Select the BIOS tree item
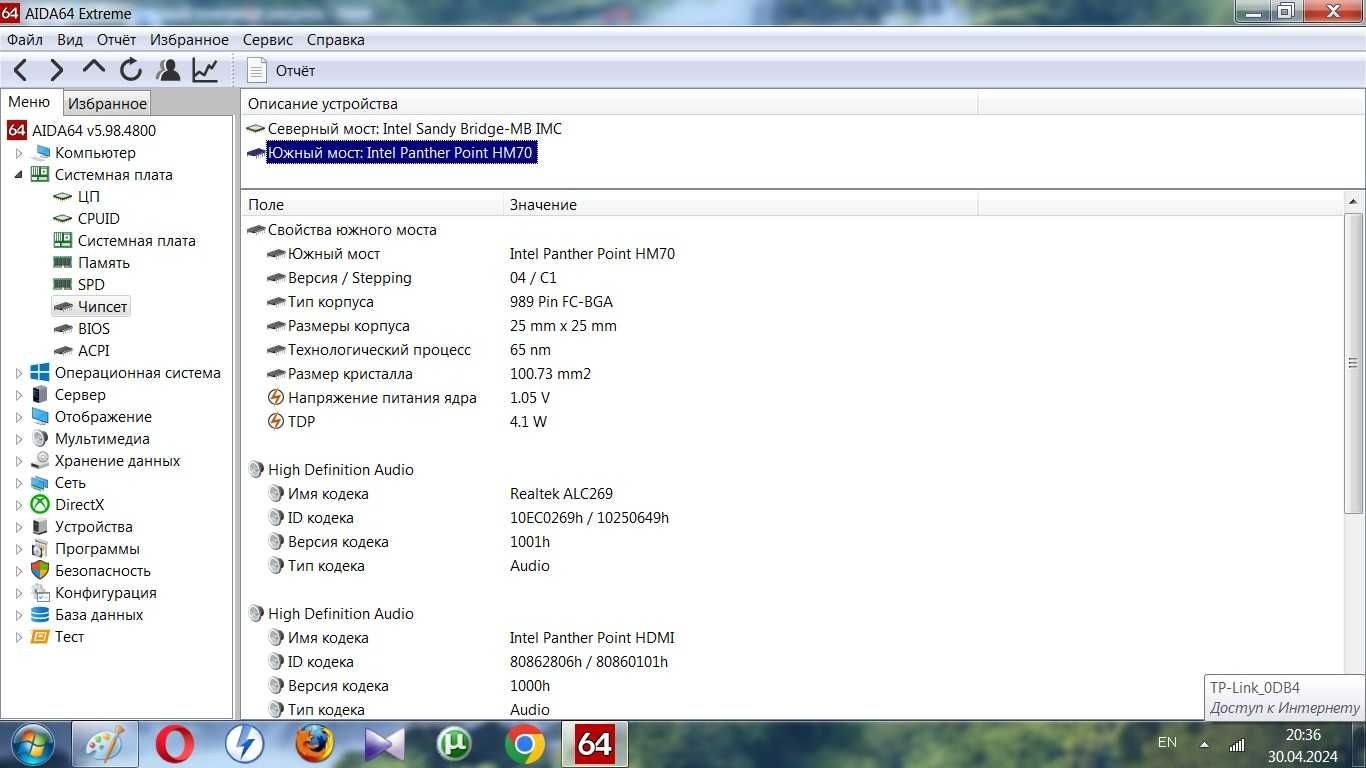The width and height of the screenshot is (1366, 768). [x=94, y=329]
